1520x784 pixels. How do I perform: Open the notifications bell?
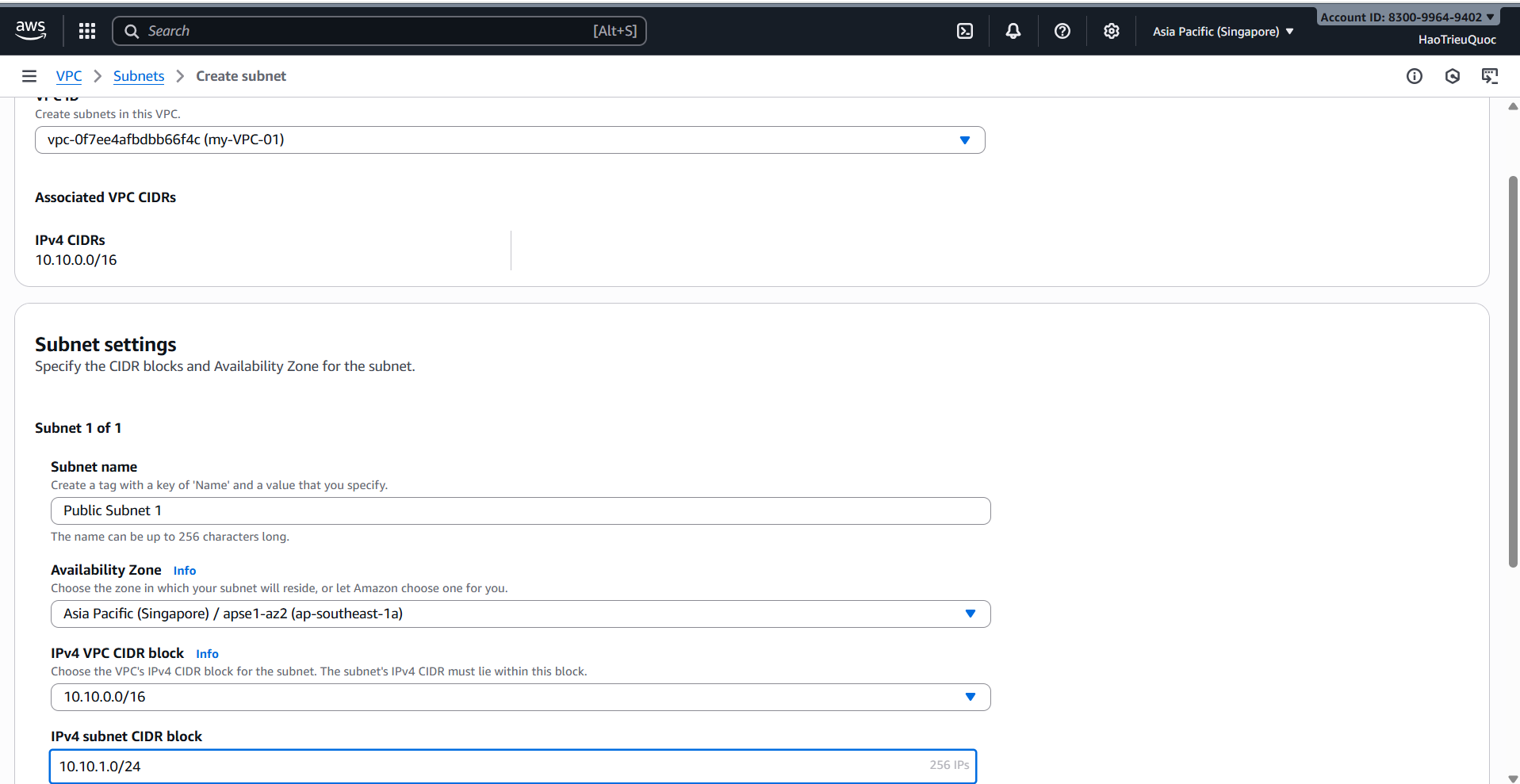pyautogui.click(x=1013, y=30)
